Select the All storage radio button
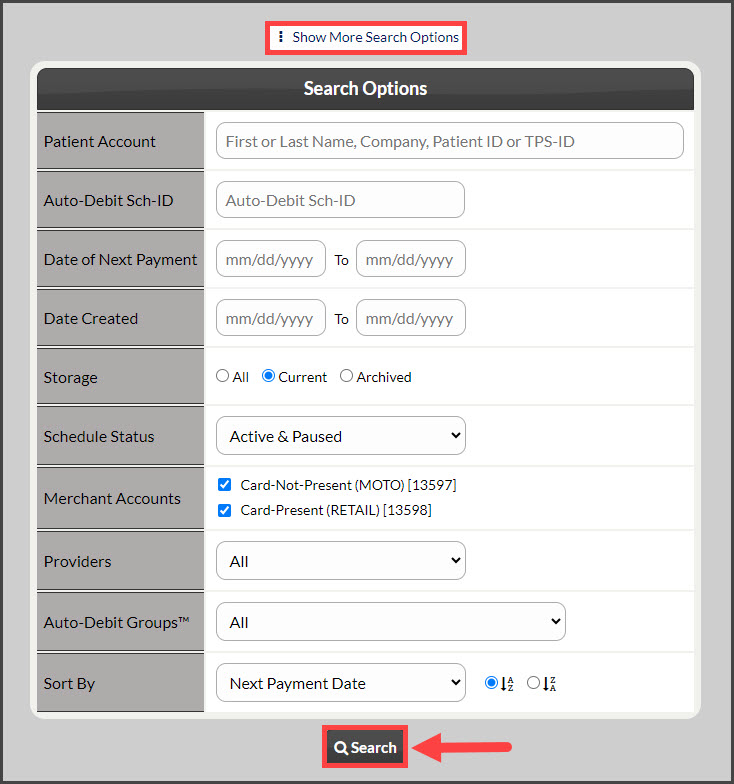This screenshot has width=734, height=784. [x=222, y=376]
